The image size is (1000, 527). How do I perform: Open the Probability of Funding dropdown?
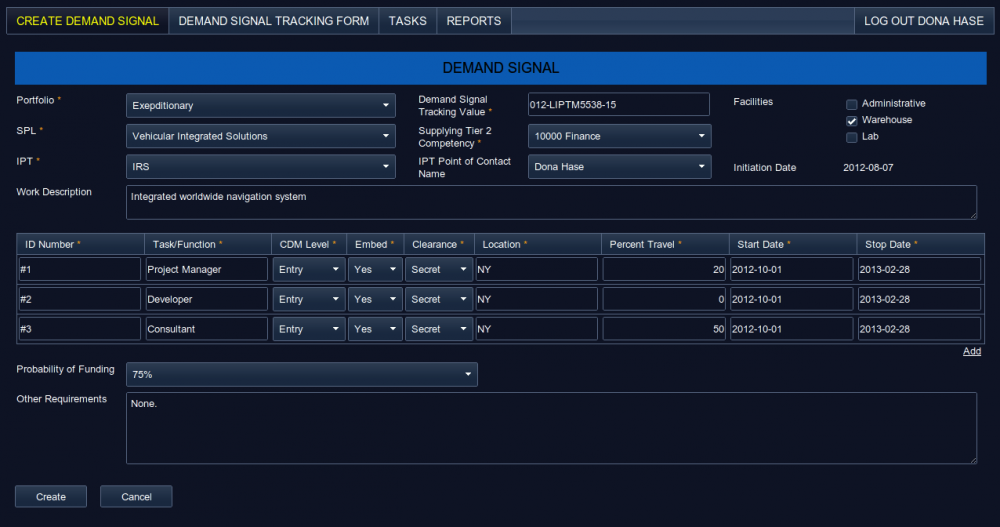[x=301, y=374]
